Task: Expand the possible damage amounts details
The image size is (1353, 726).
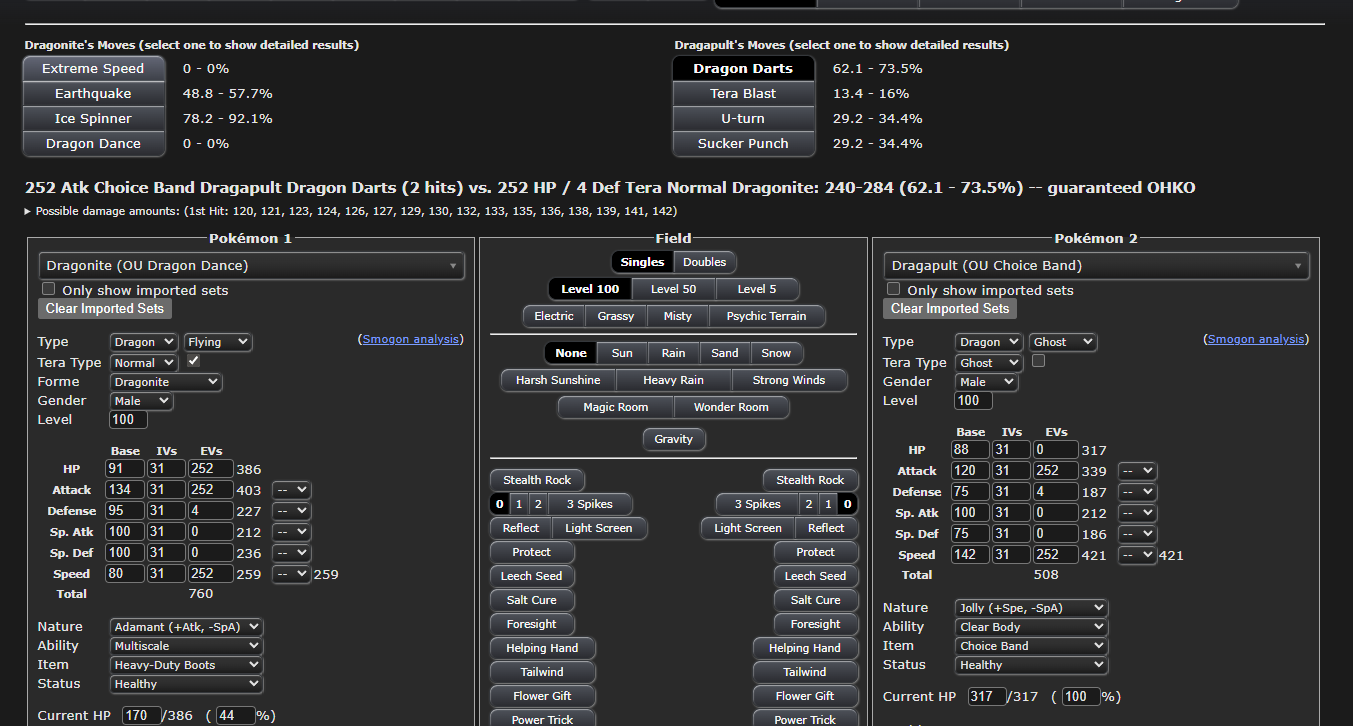Action: pyautogui.click(x=29, y=212)
